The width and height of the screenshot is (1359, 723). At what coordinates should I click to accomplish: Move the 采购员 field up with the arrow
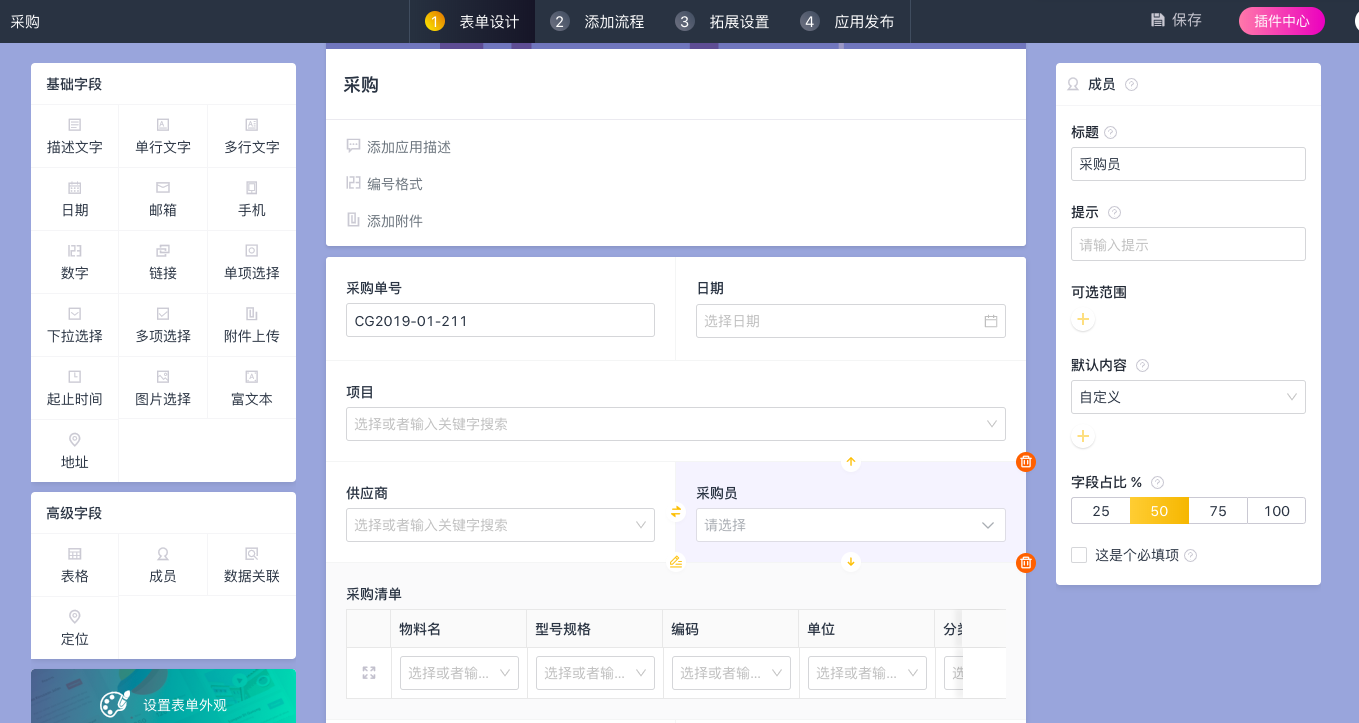click(x=851, y=462)
